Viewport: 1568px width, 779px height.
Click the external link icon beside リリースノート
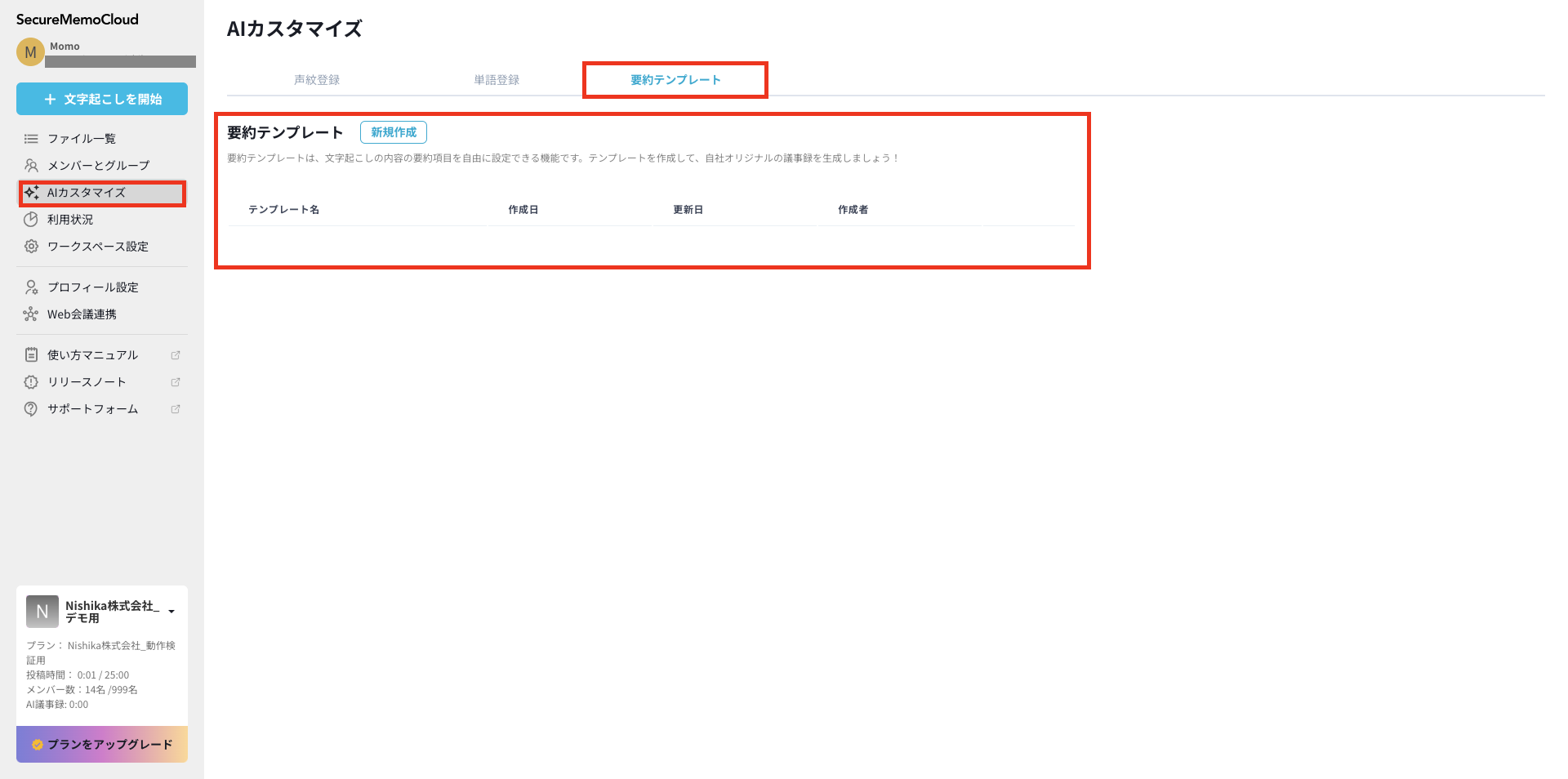pos(175,382)
